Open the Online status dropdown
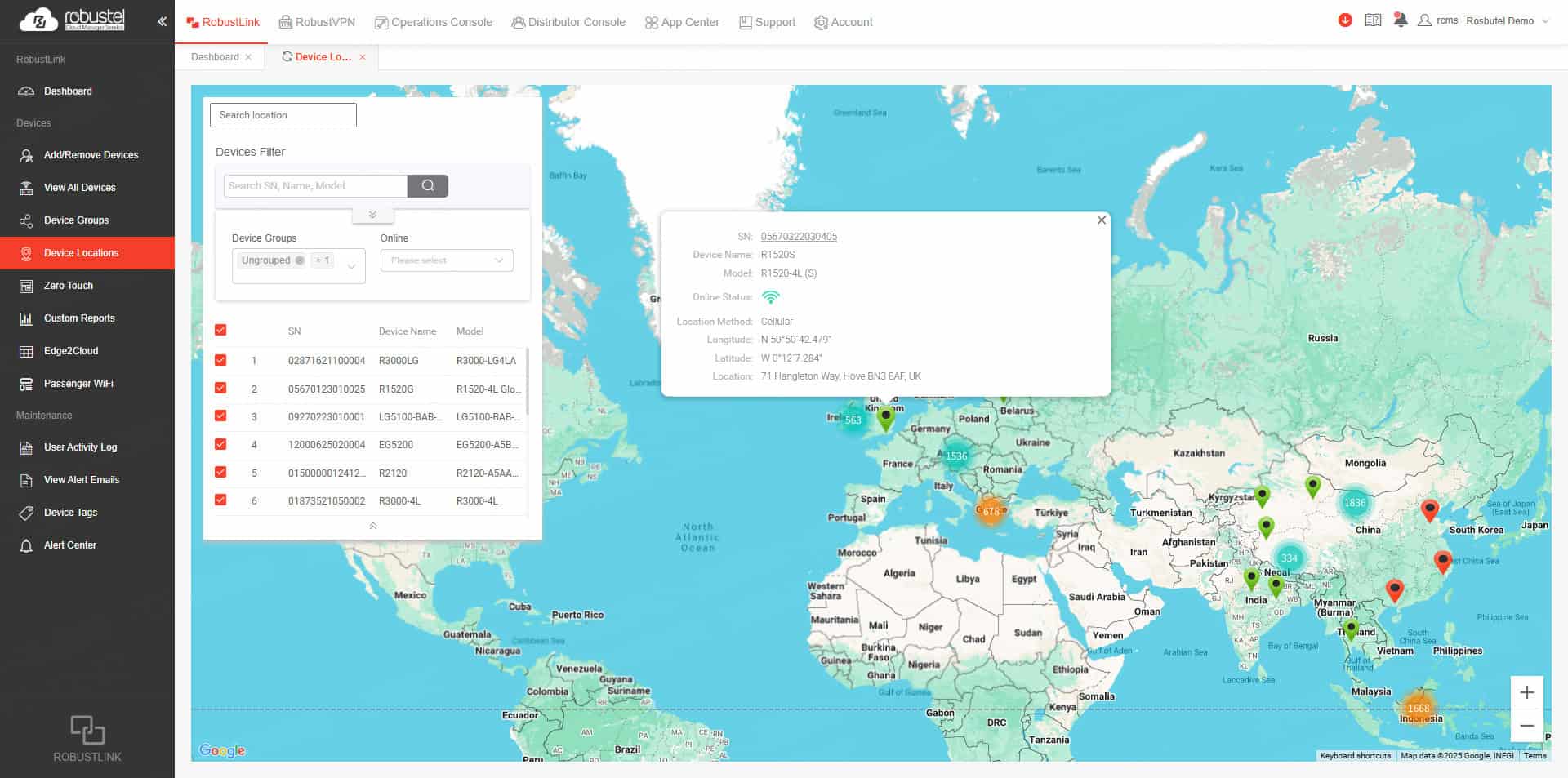 447,260
